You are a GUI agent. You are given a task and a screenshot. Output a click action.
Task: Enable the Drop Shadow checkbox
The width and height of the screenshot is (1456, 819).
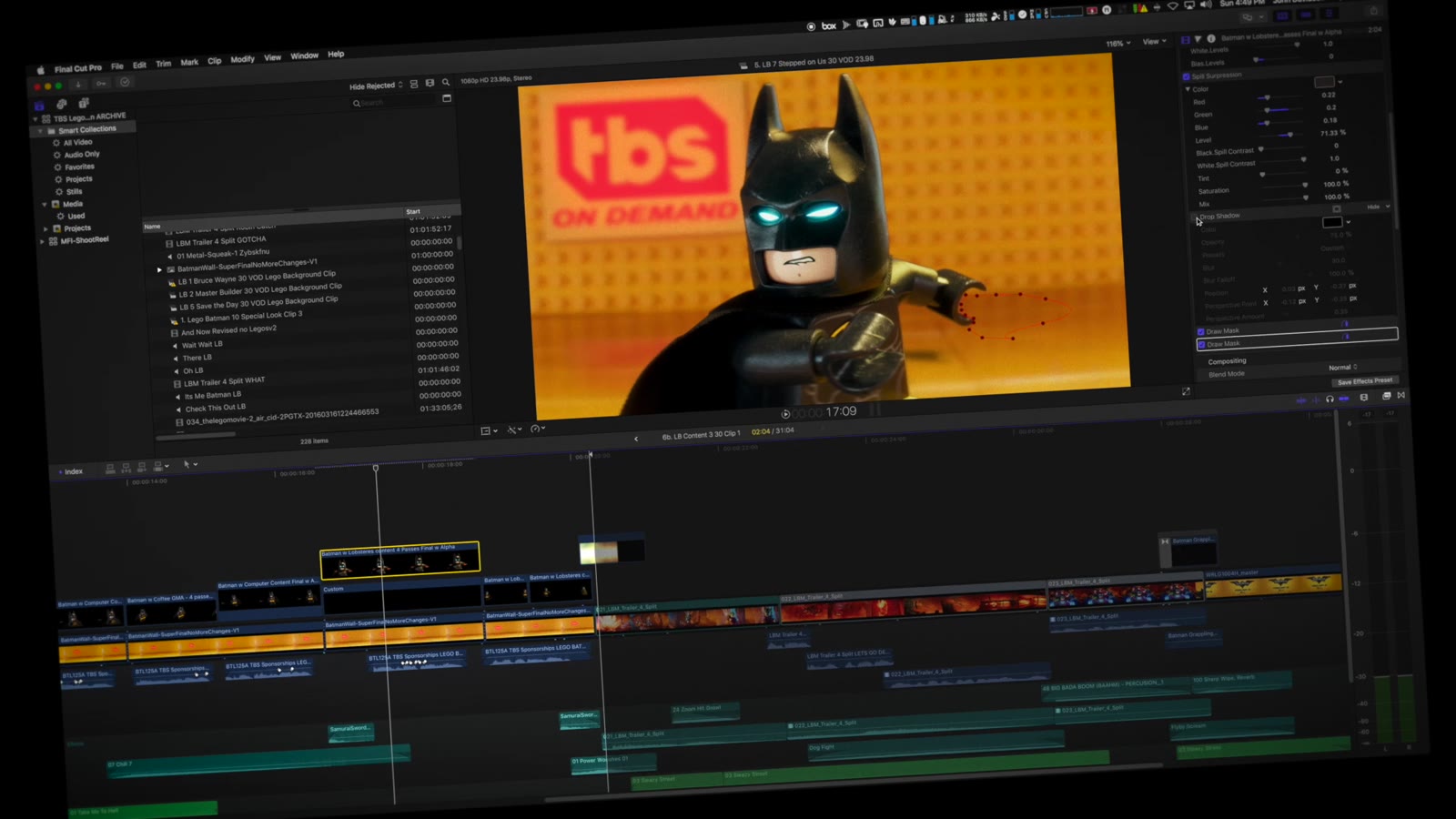1197,217
